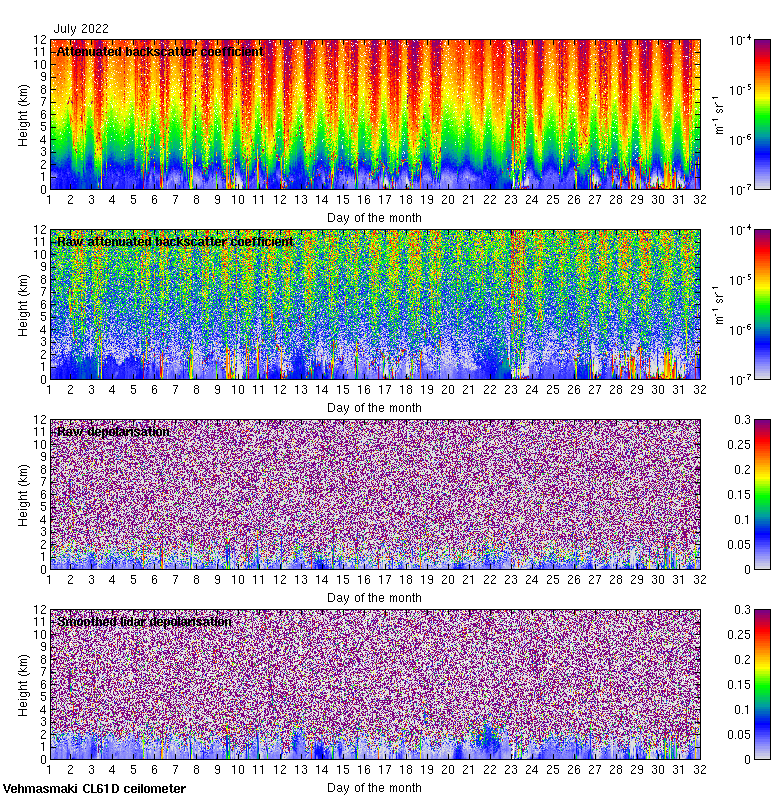
Task: Click Day of the month label under bottom plot
Action: [374, 787]
